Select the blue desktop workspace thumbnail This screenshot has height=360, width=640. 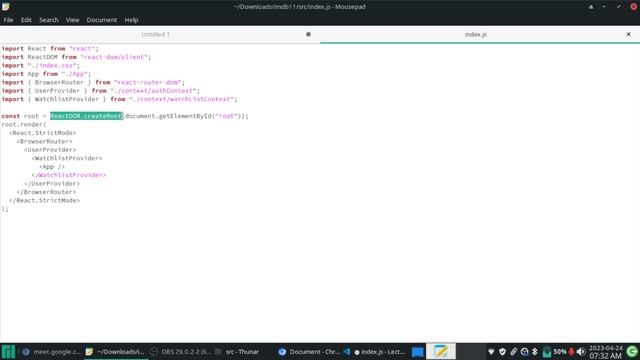(x=417, y=351)
